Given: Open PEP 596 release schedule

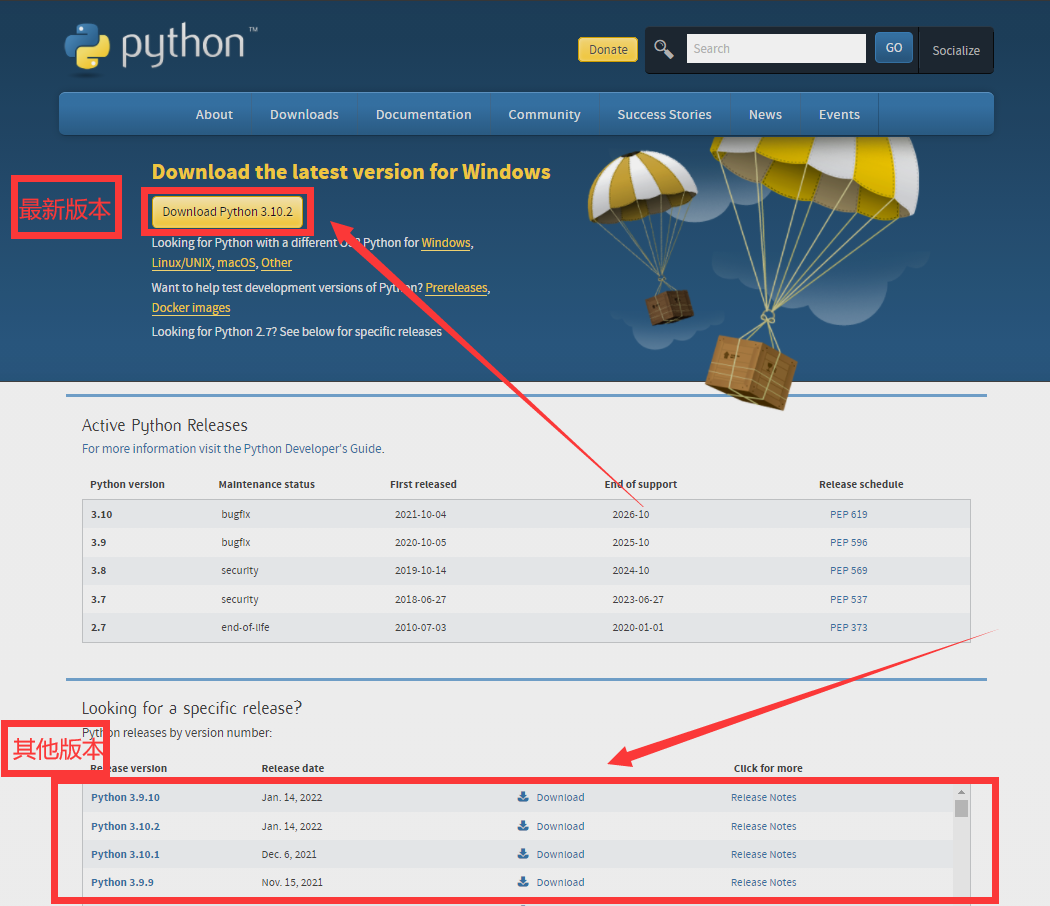Looking at the screenshot, I should click(x=848, y=542).
